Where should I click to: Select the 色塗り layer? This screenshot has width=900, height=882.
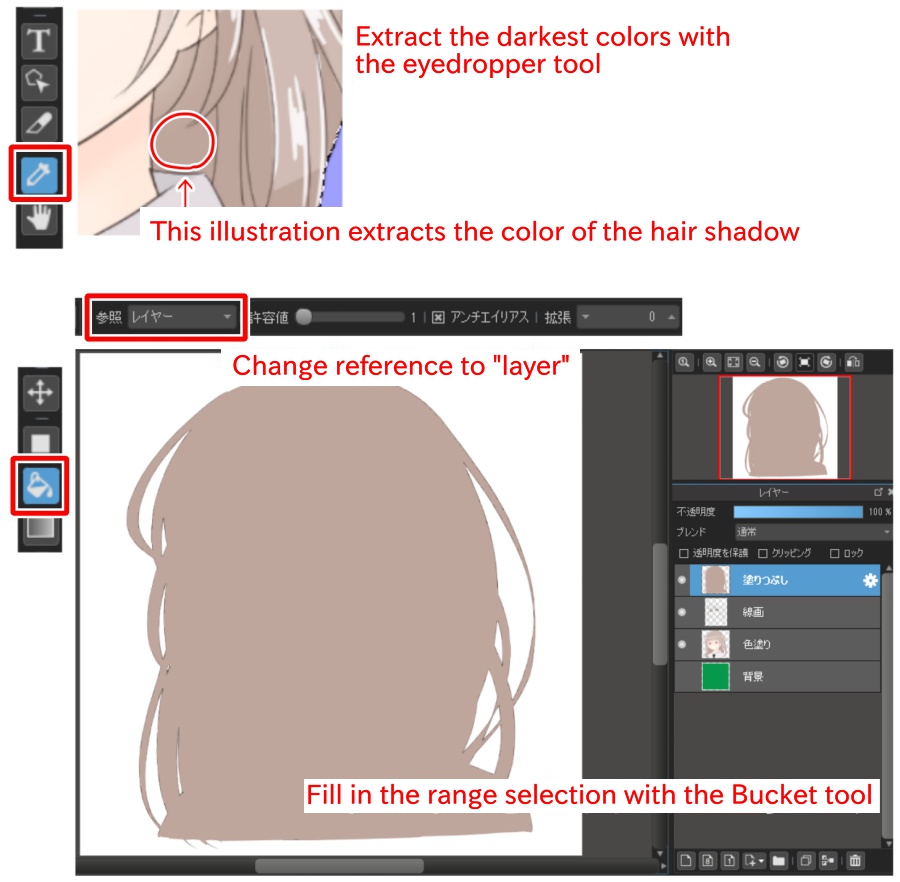pos(784,644)
